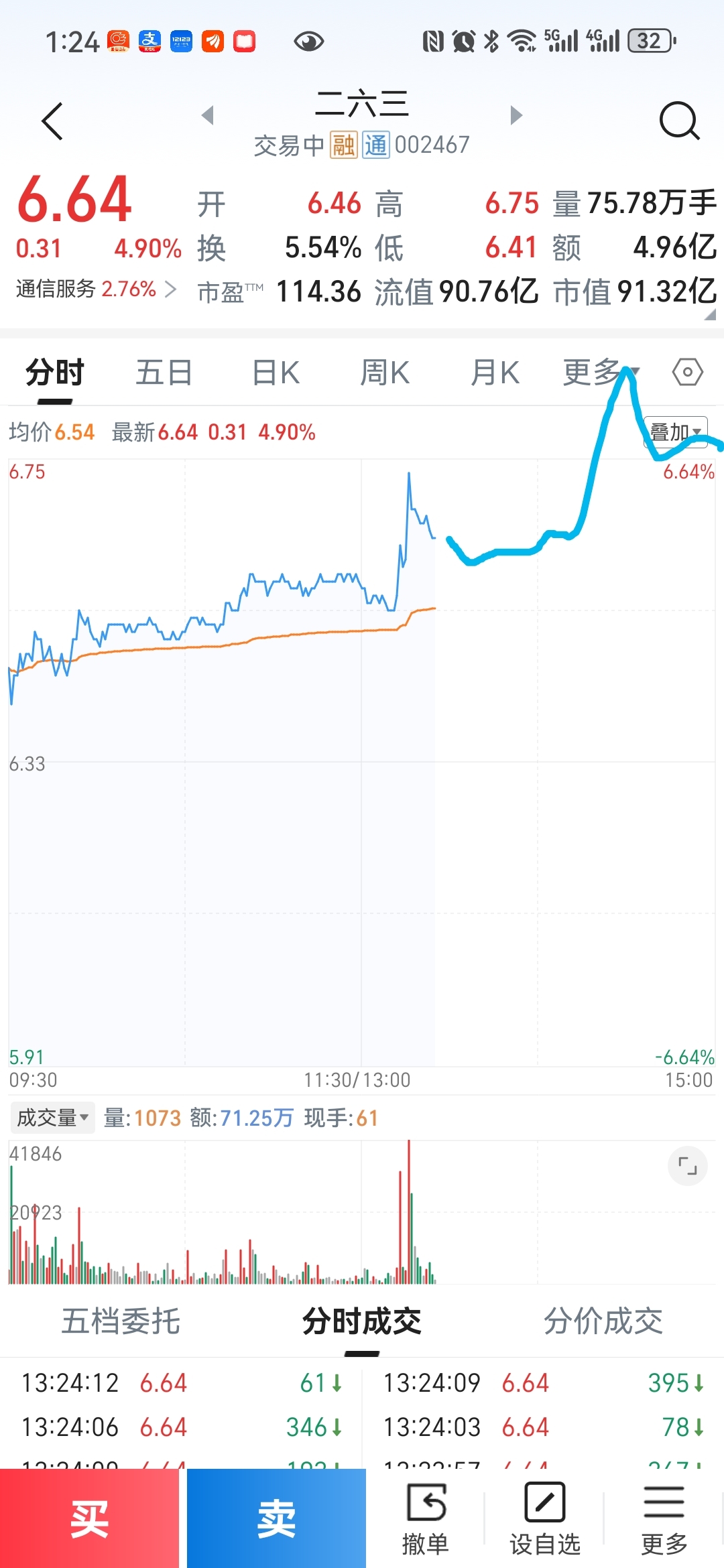Toggle the eye icon in status bar
This screenshot has height=1568, width=724.
click(x=309, y=42)
